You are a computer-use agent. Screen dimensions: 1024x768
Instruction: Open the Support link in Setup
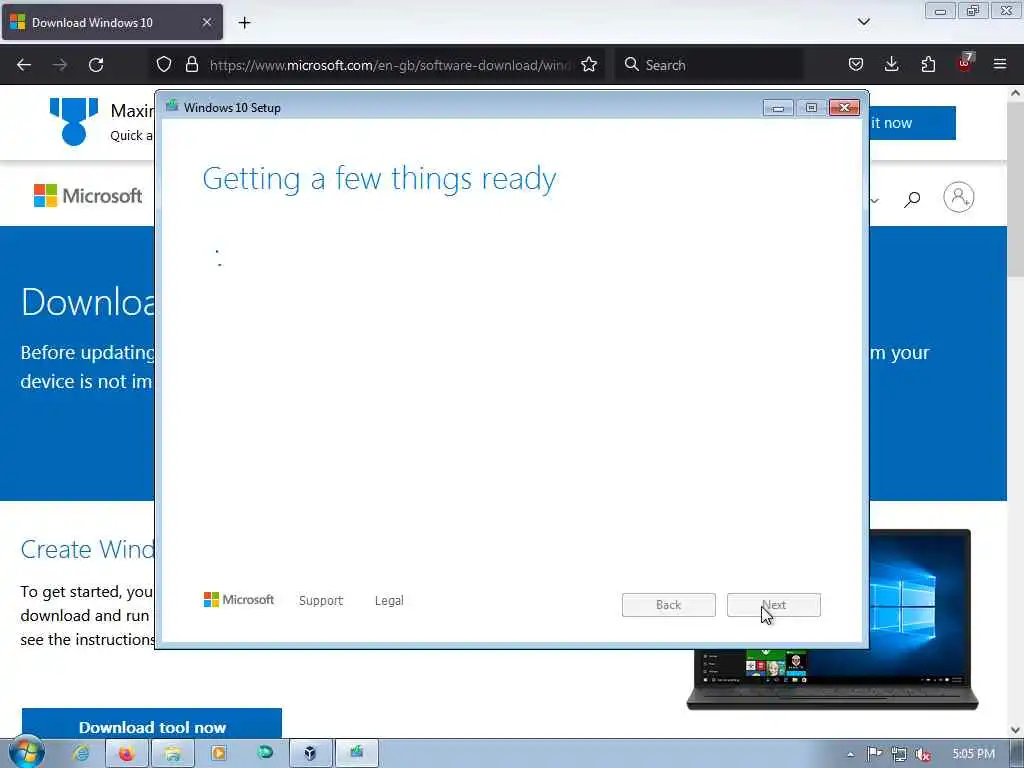tap(321, 600)
